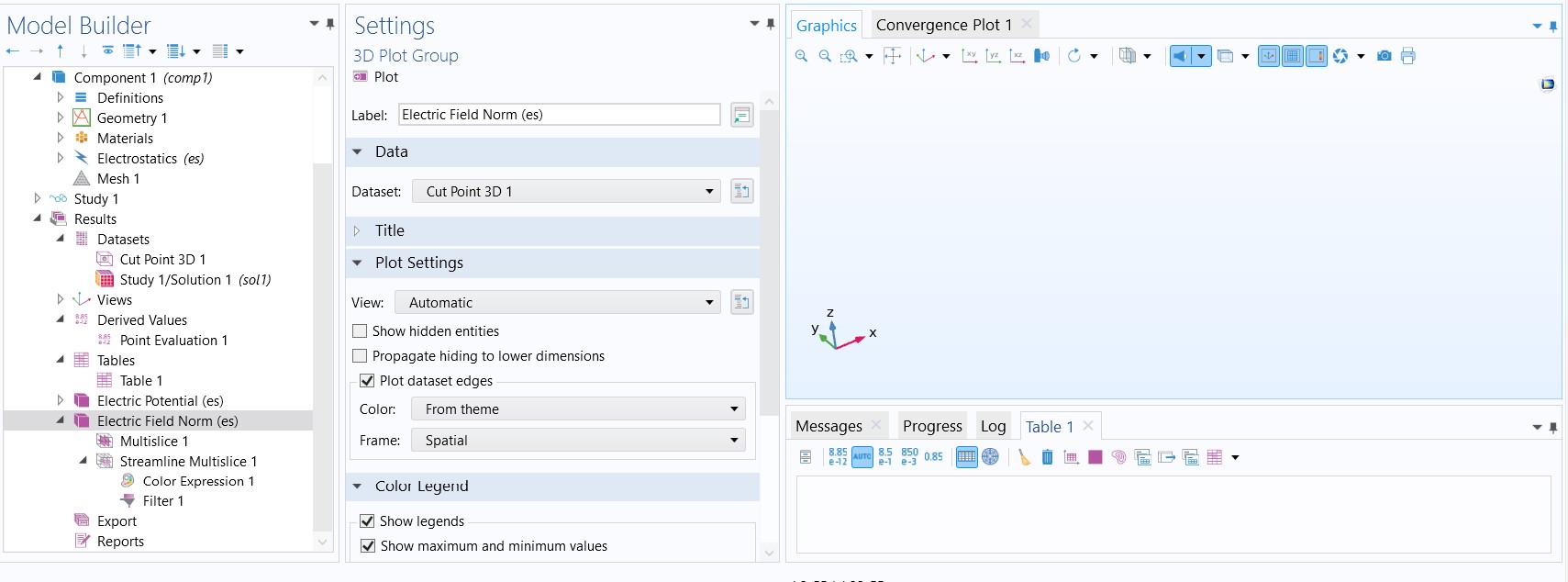Switch to the Convergence Plot 1 tab
This screenshot has height=582, width=1568.
(x=943, y=25)
